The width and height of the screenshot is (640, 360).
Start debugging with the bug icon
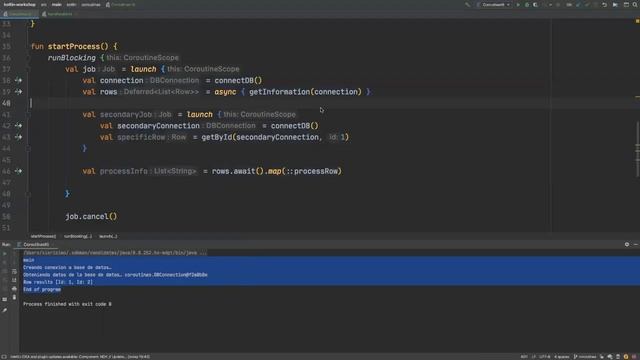(x=527, y=5)
